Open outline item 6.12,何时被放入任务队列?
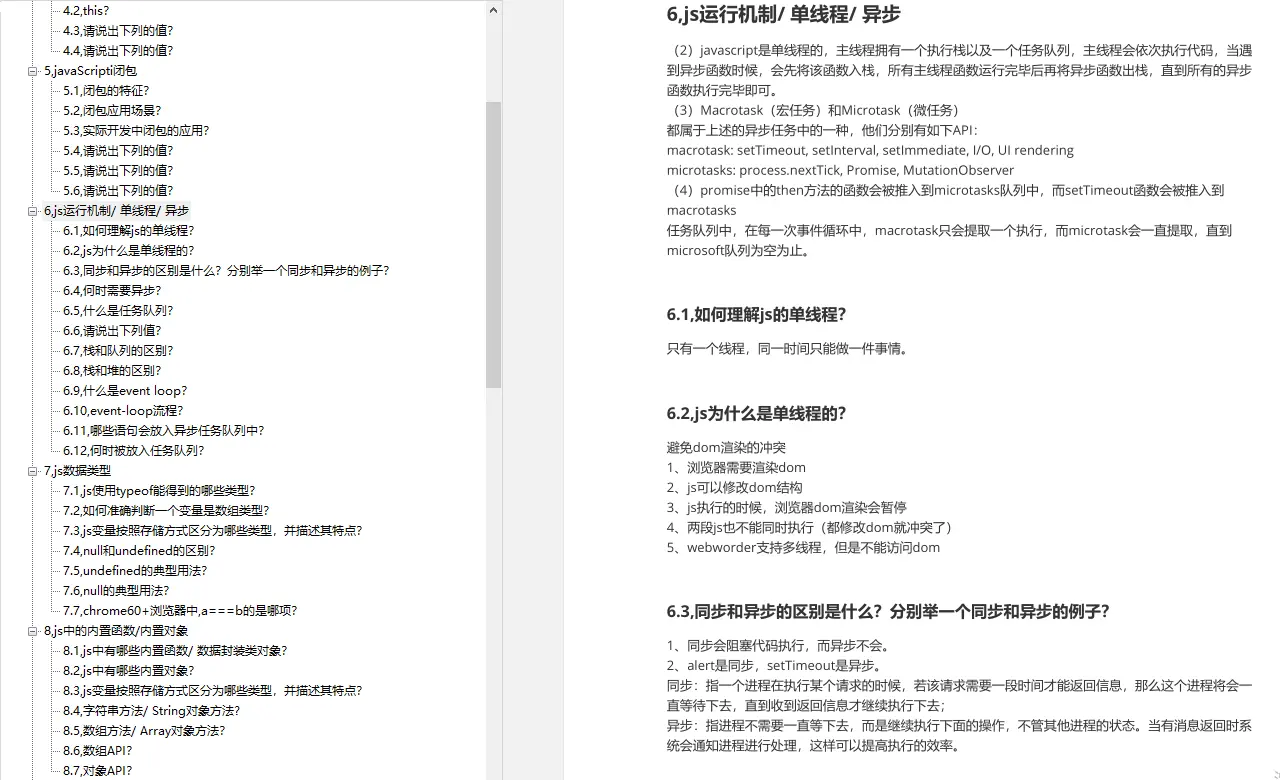The image size is (1280, 780). coord(133,451)
